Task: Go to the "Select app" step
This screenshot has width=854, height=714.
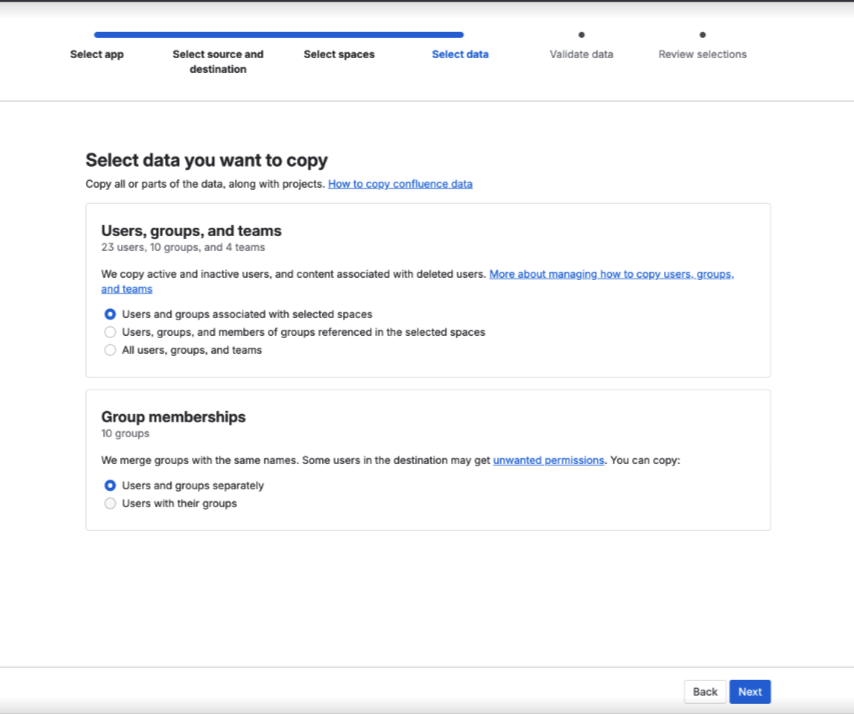Action: coord(97,54)
